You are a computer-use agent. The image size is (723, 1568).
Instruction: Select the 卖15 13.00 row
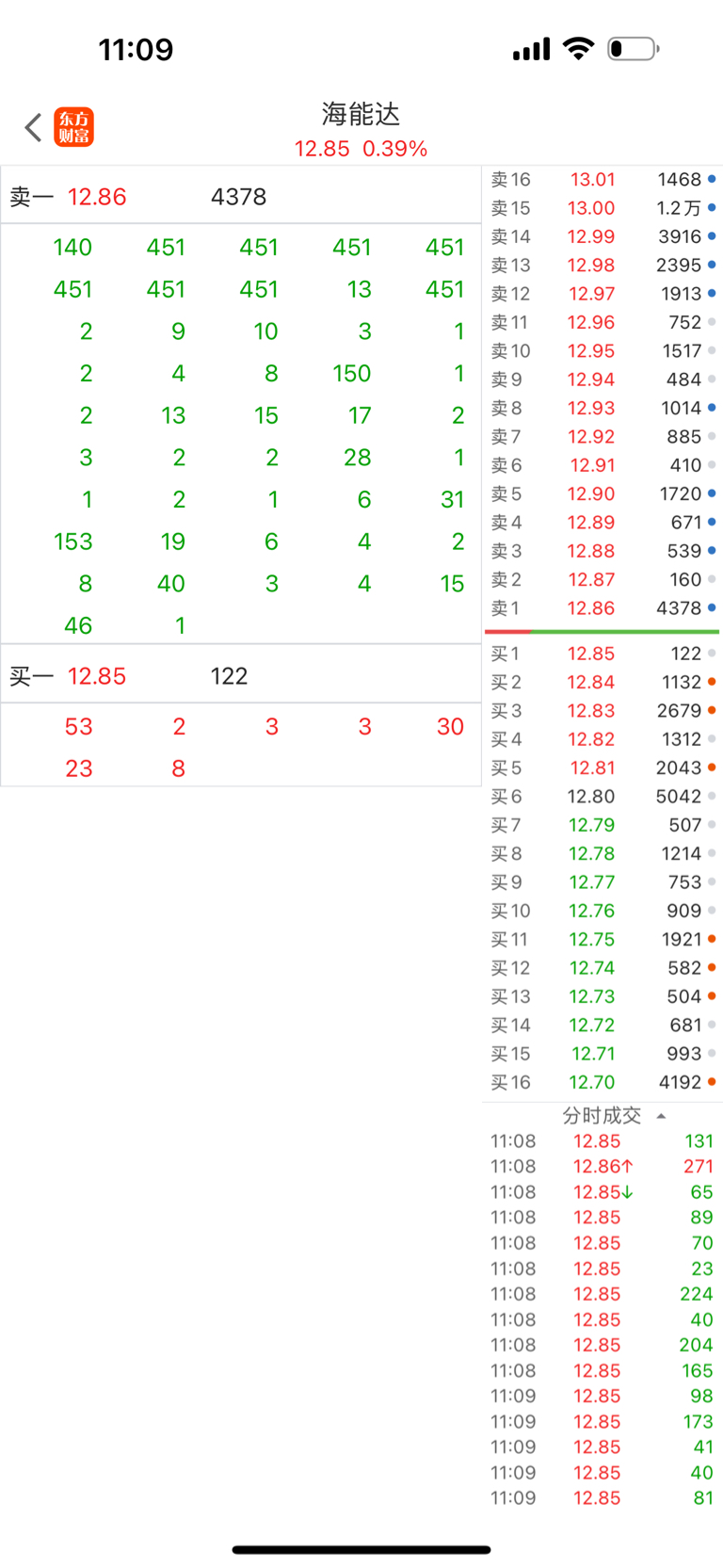(602, 208)
